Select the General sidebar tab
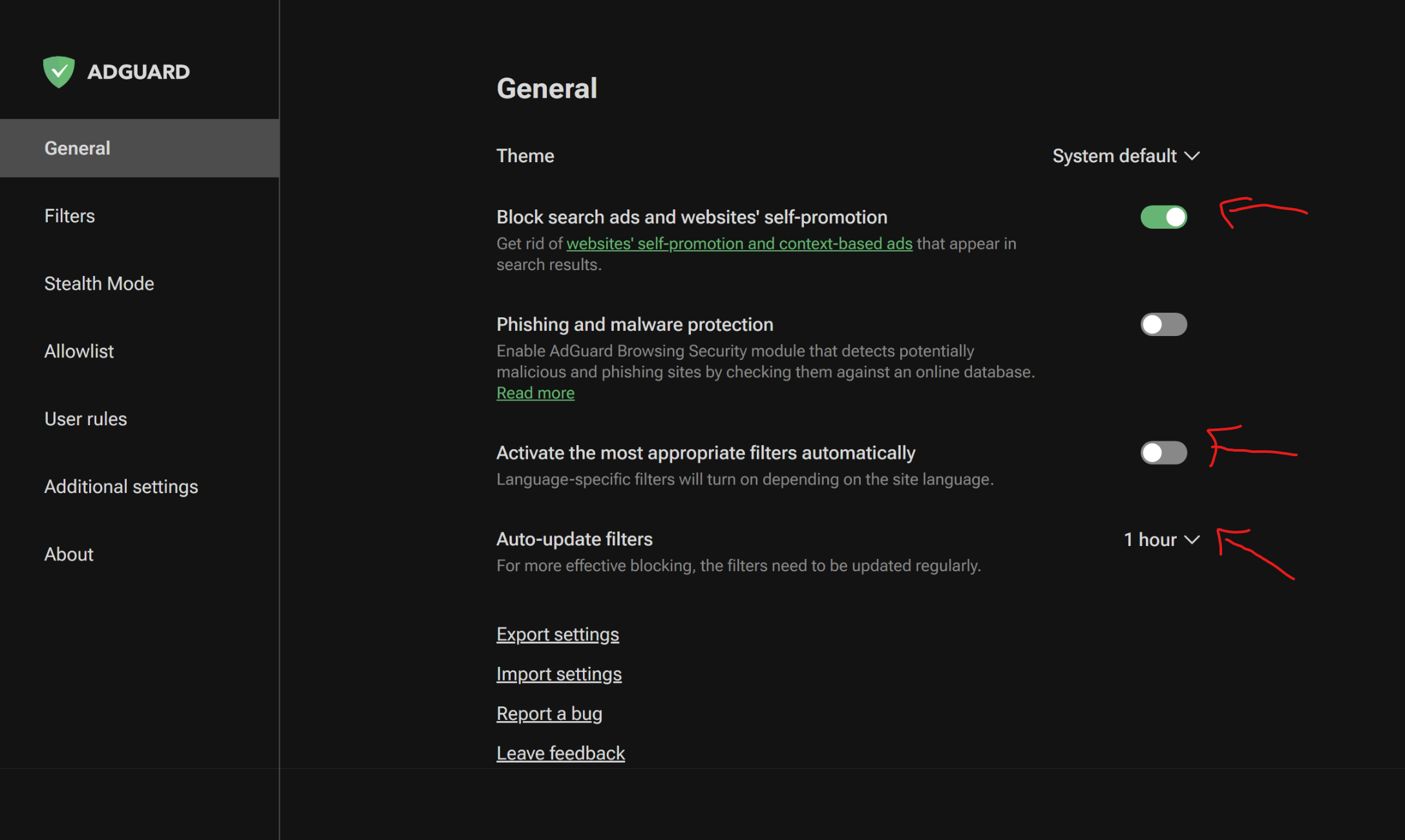 tap(77, 148)
